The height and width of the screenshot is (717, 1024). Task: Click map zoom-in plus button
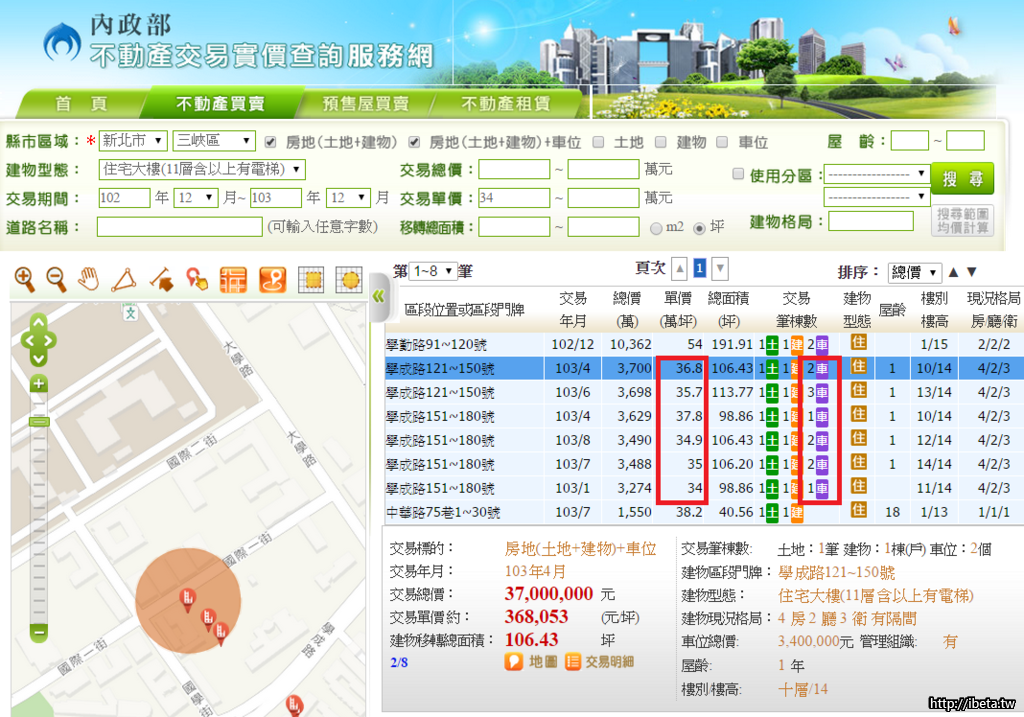point(39,384)
